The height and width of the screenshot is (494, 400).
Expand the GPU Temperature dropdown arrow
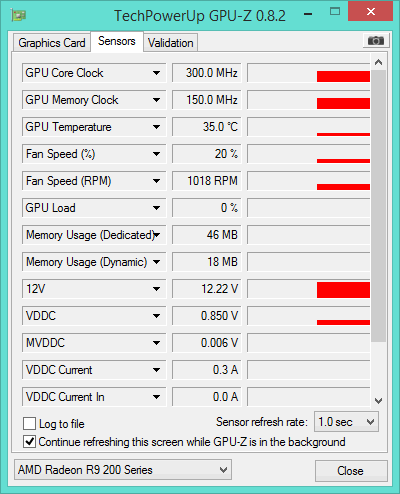coord(156,127)
